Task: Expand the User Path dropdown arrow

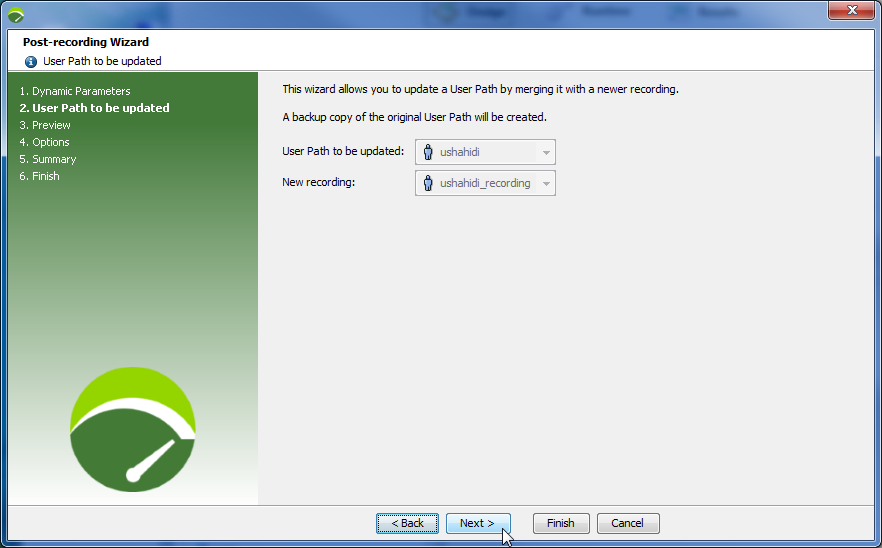Action: (x=545, y=153)
